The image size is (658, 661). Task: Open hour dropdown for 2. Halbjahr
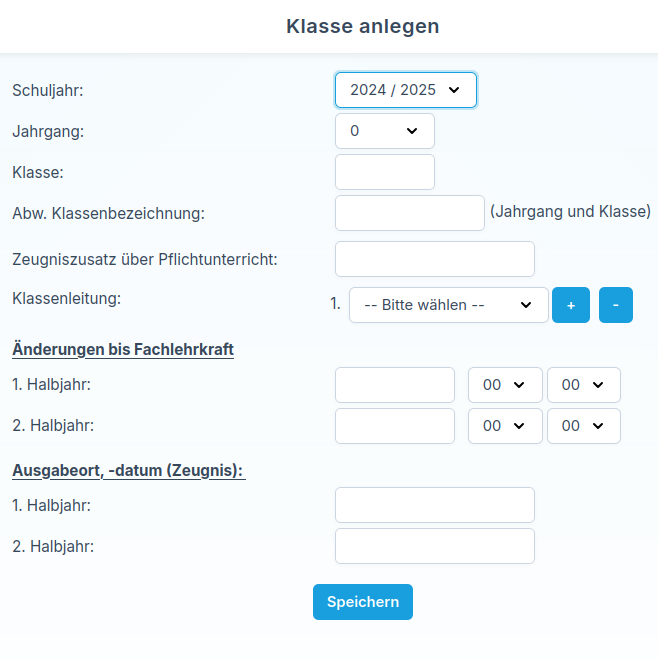click(505, 426)
